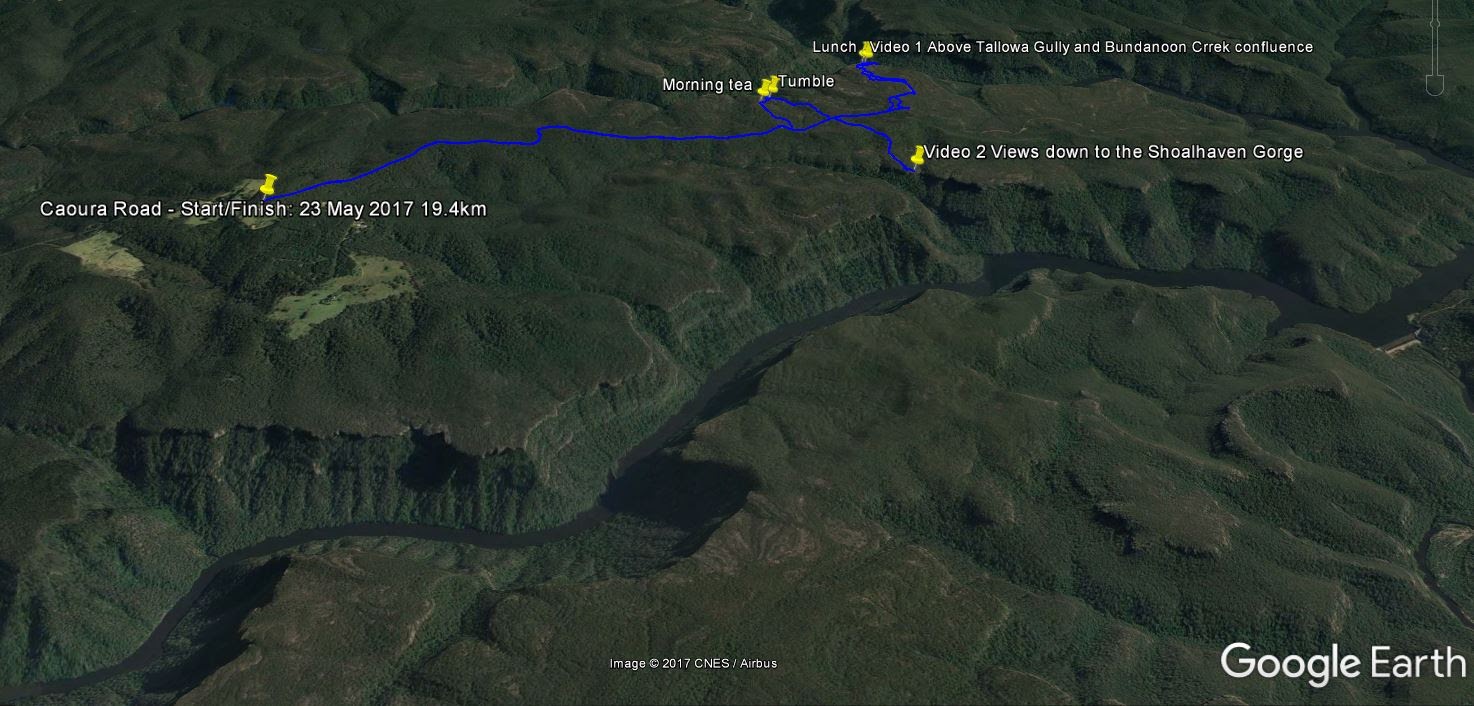
Task: Click the Tumble placemark pushpin
Action: pos(772,84)
